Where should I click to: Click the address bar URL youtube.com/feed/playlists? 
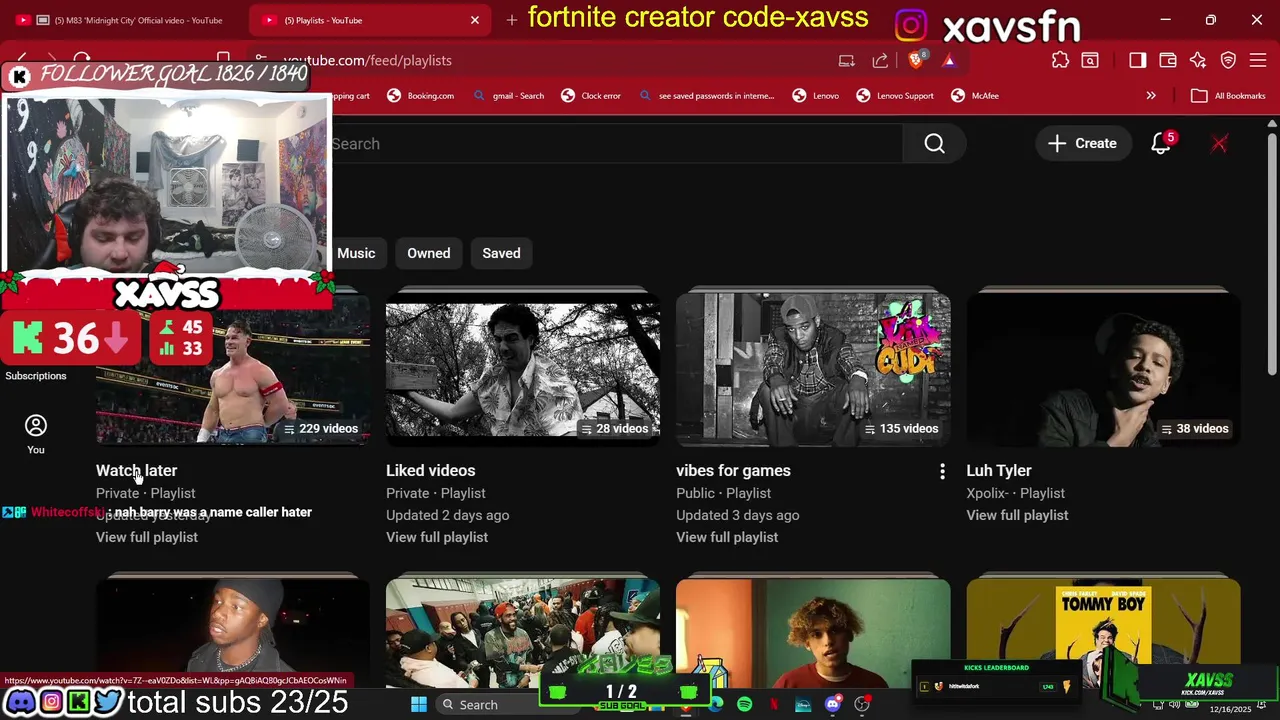coord(367,60)
